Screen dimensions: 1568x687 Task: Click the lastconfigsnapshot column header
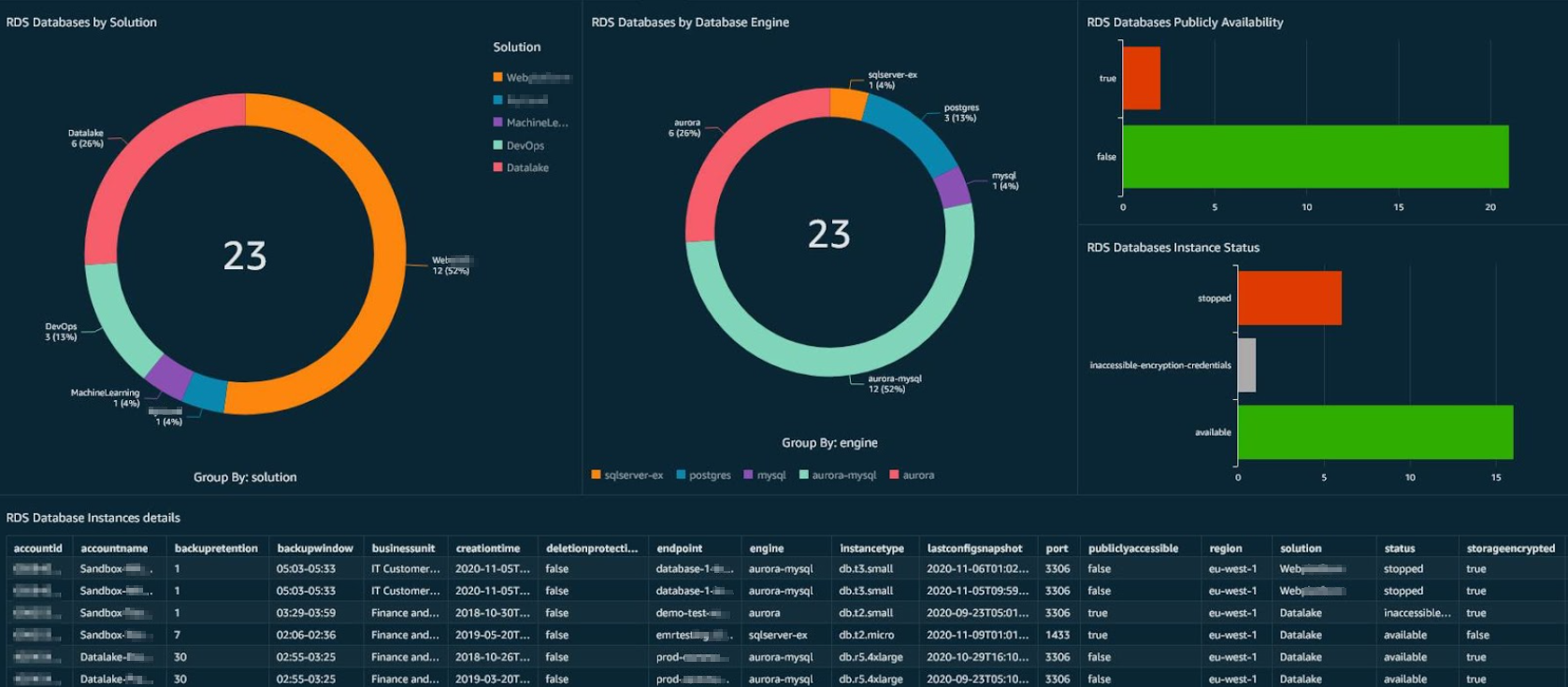(x=975, y=549)
